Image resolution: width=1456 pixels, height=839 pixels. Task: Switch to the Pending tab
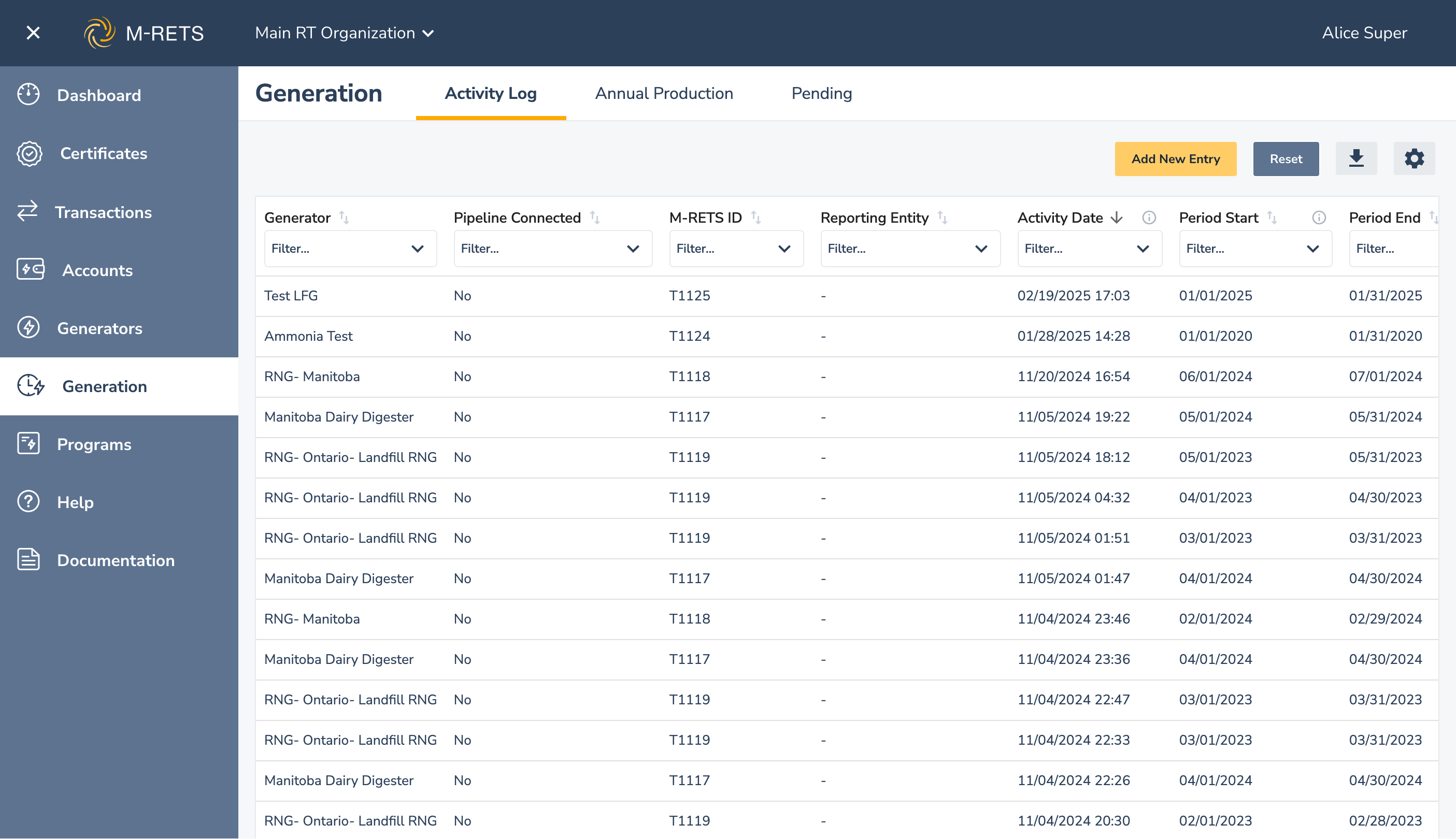[821, 93]
